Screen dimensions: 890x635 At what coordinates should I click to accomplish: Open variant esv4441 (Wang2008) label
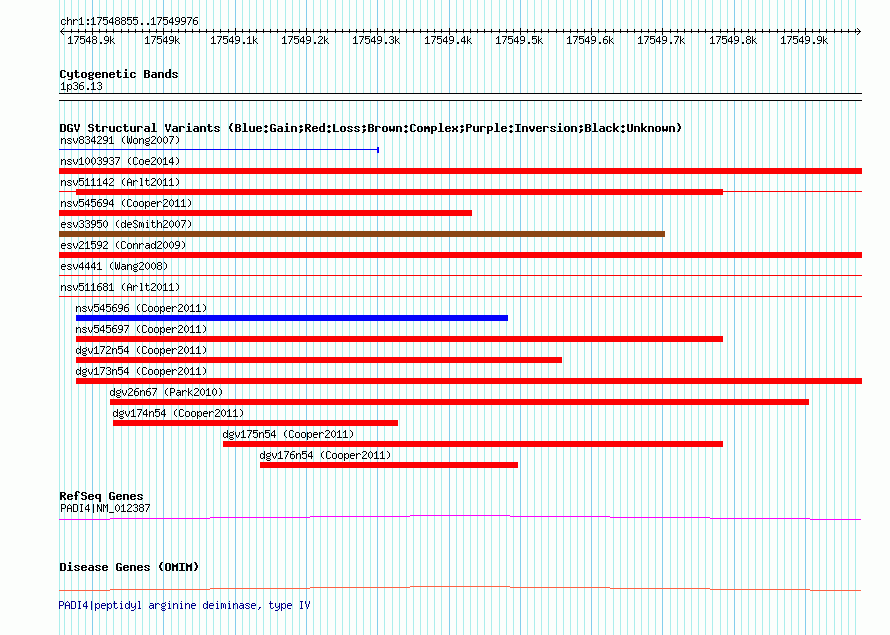(x=114, y=266)
